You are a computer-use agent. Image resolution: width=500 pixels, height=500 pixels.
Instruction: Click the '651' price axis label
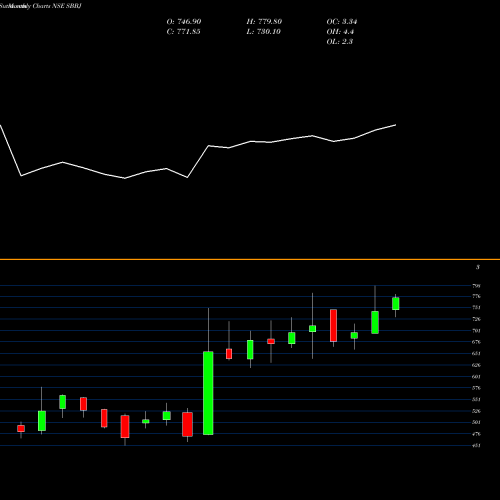click(x=476, y=353)
